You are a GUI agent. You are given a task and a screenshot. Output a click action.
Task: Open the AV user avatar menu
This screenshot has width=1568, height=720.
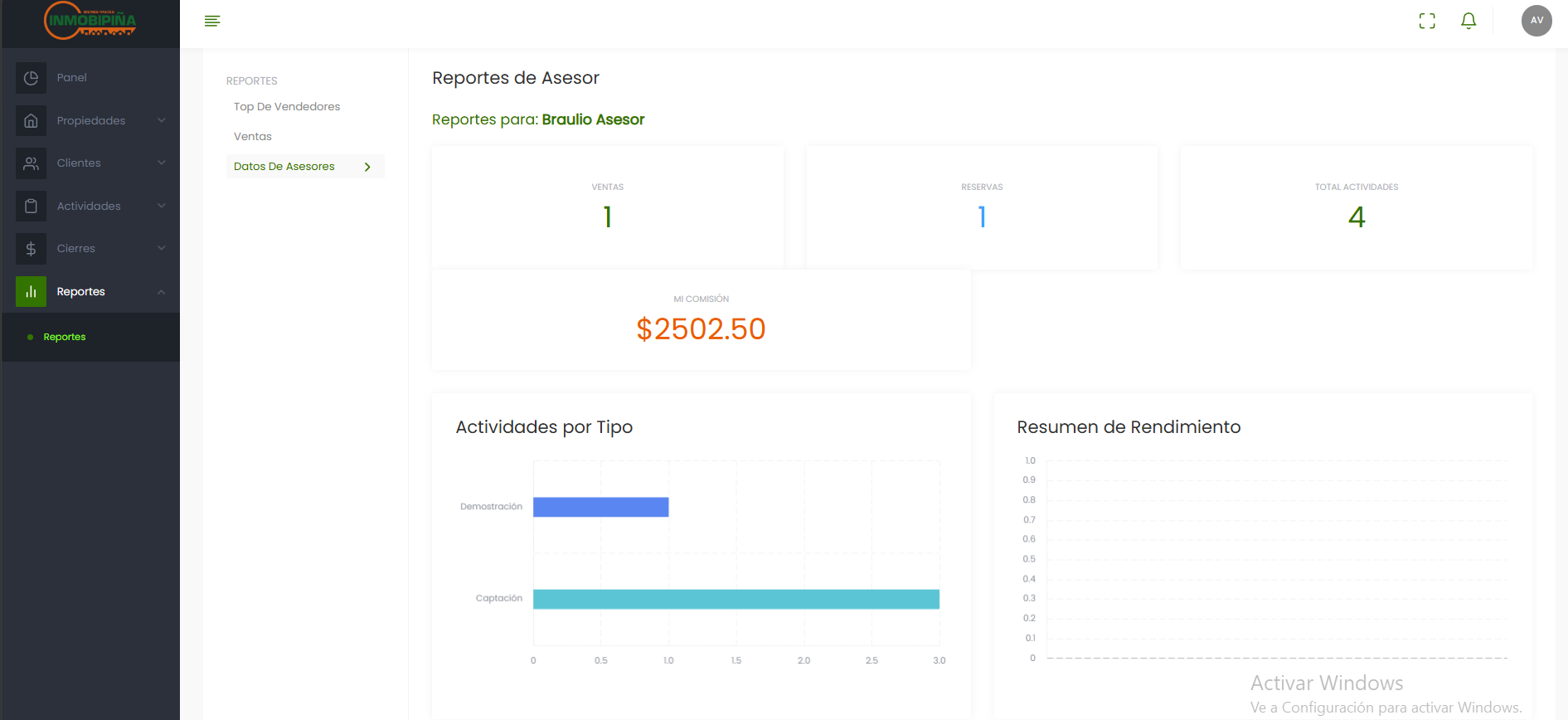coord(1536,21)
